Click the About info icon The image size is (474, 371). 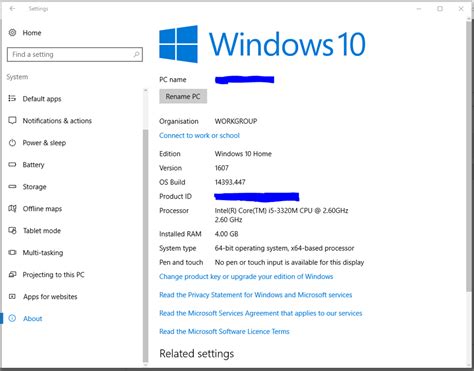pyautogui.click(x=12, y=318)
